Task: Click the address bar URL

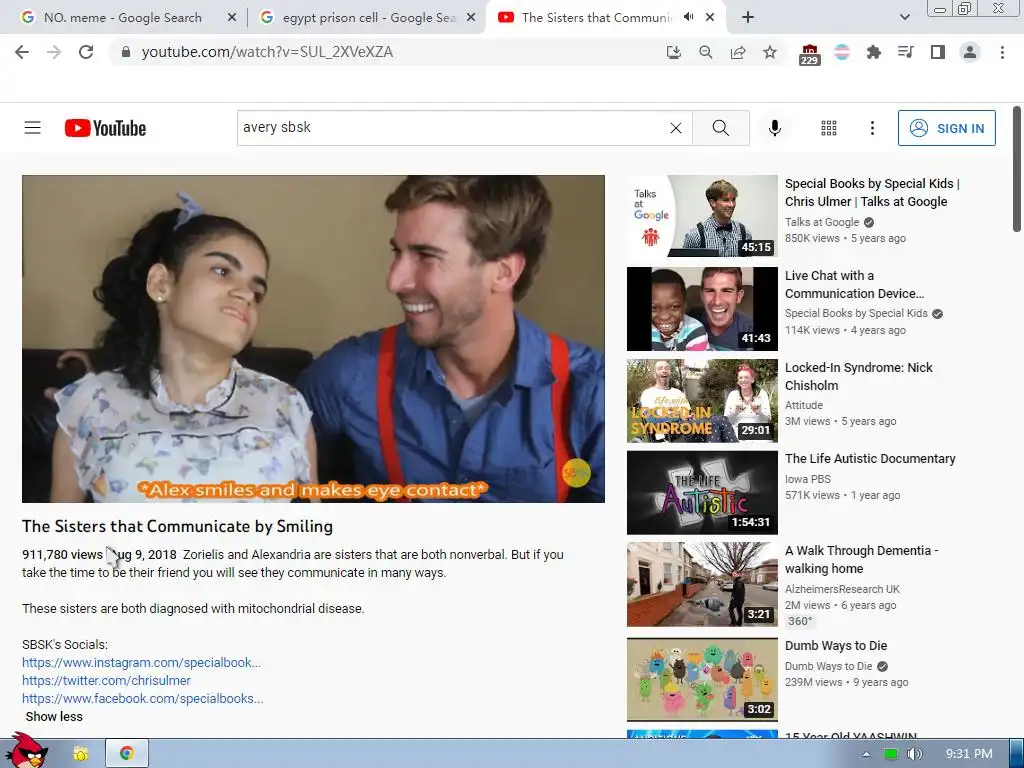Action: pyautogui.click(x=267, y=52)
